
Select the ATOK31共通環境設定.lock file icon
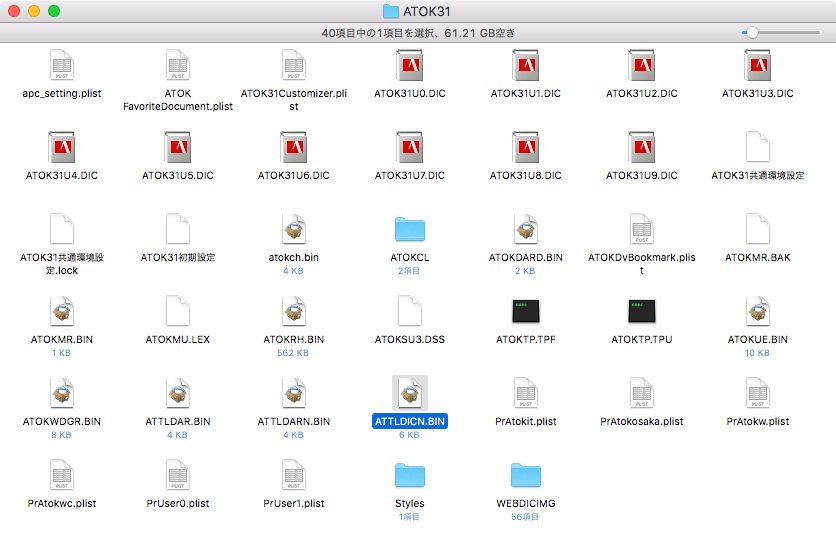click(61, 229)
